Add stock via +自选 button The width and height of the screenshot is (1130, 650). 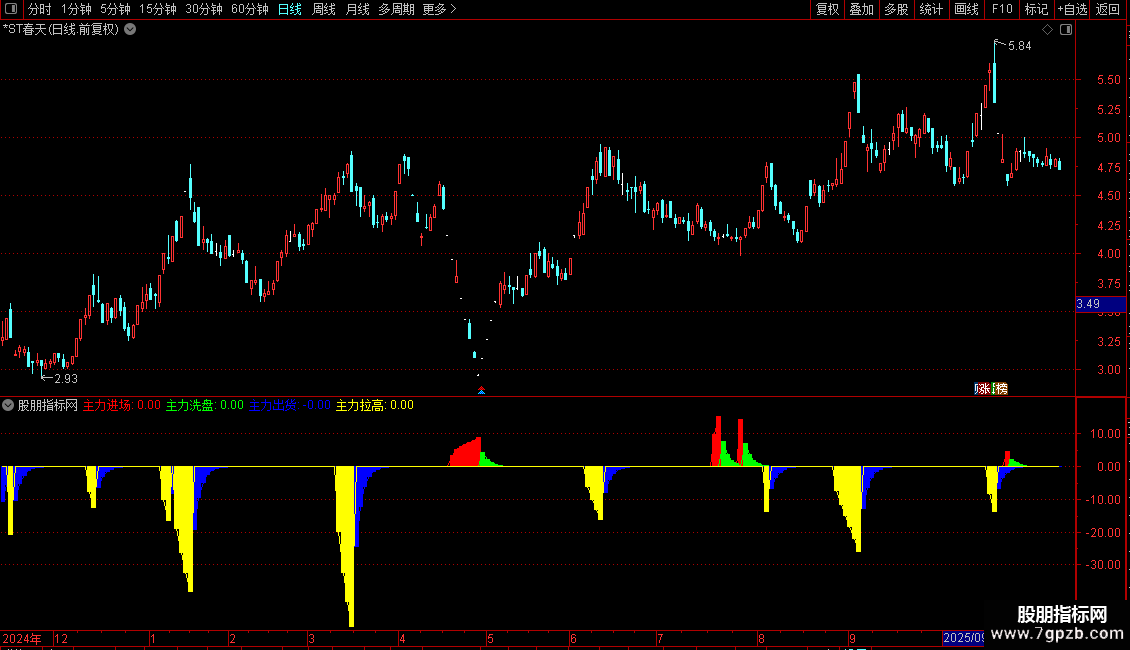coord(1072,9)
